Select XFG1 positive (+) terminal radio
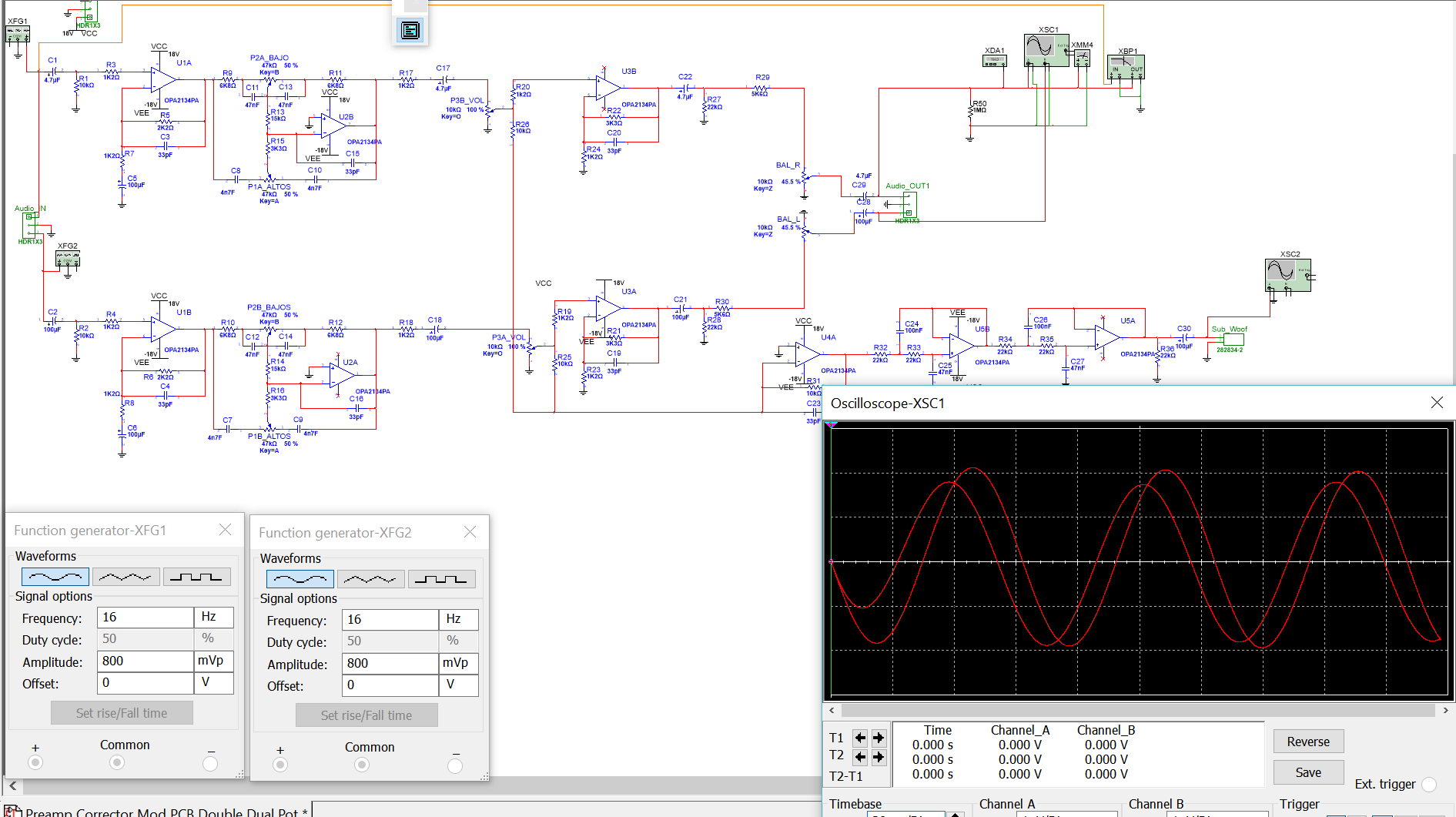This screenshot has height=817, width=1456. [35, 762]
